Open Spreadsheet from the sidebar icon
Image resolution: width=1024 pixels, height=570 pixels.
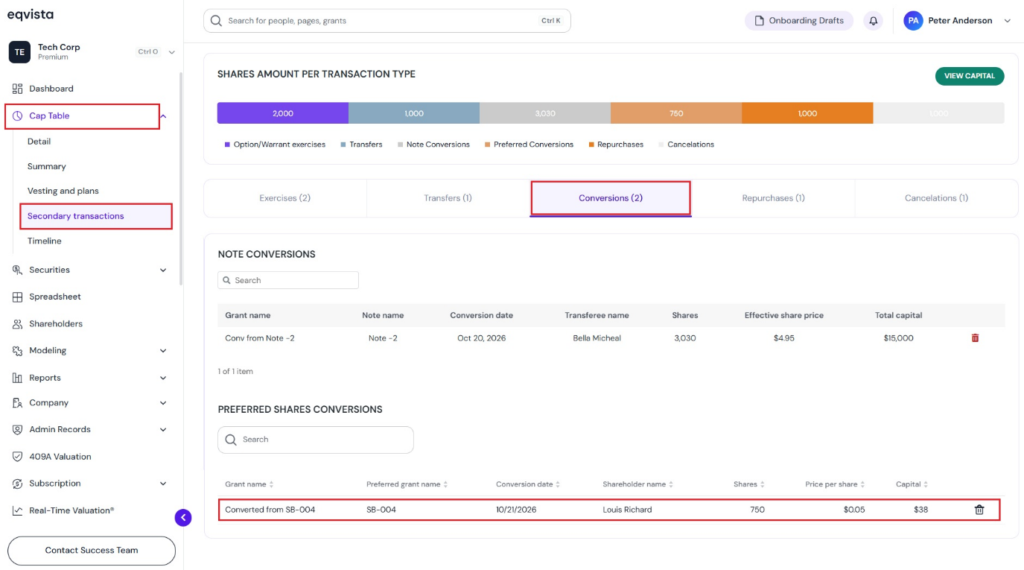[18, 296]
